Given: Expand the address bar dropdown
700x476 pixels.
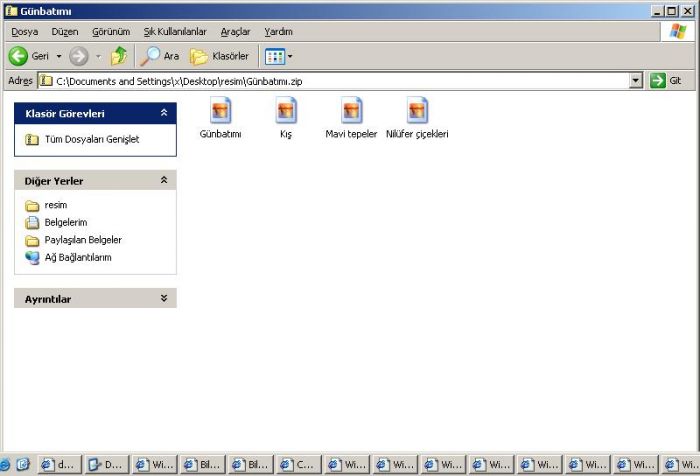Looking at the screenshot, I should pos(636,80).
